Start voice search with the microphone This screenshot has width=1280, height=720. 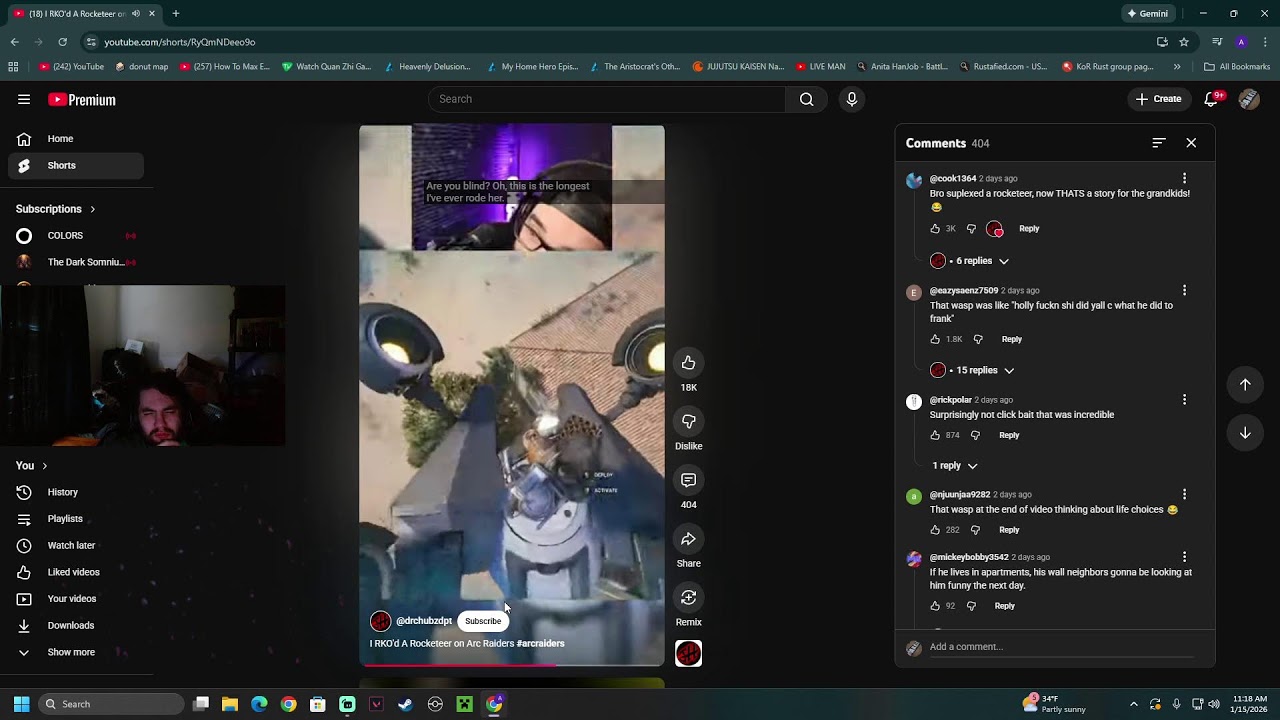(852, 99)
